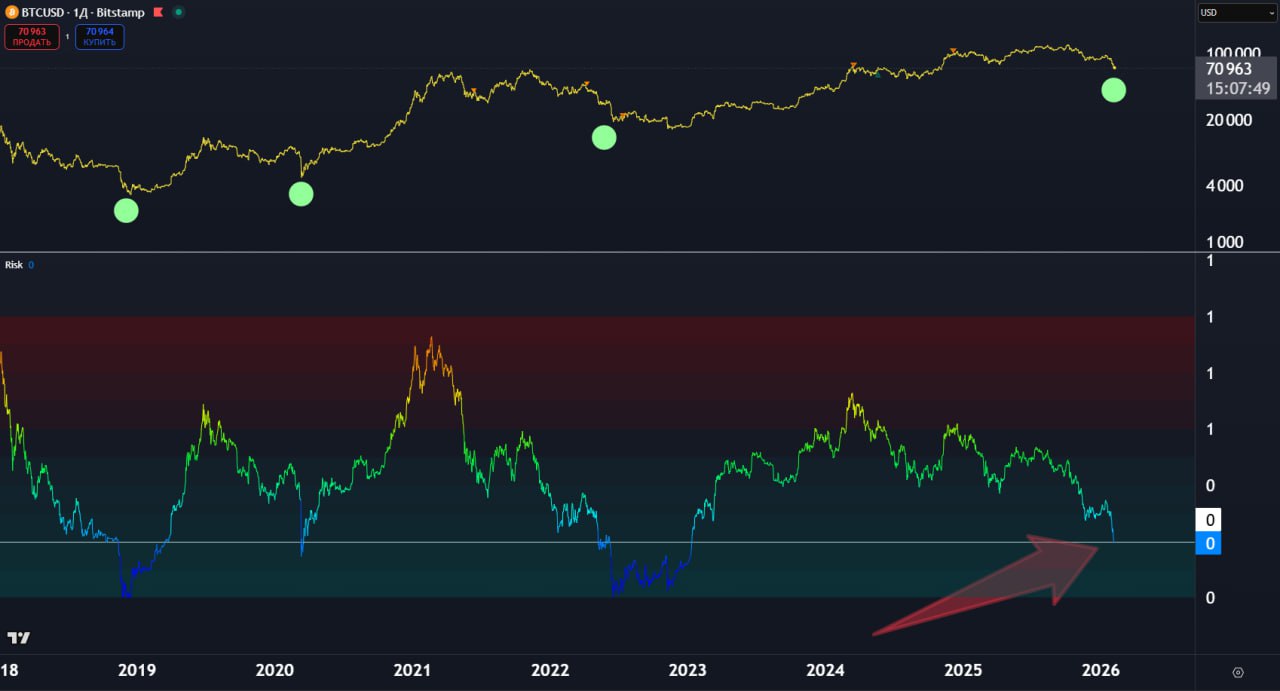Click the TradingView logo on the chart
The width and height of the screenshot is (1280, 691).
click(18, 638)
